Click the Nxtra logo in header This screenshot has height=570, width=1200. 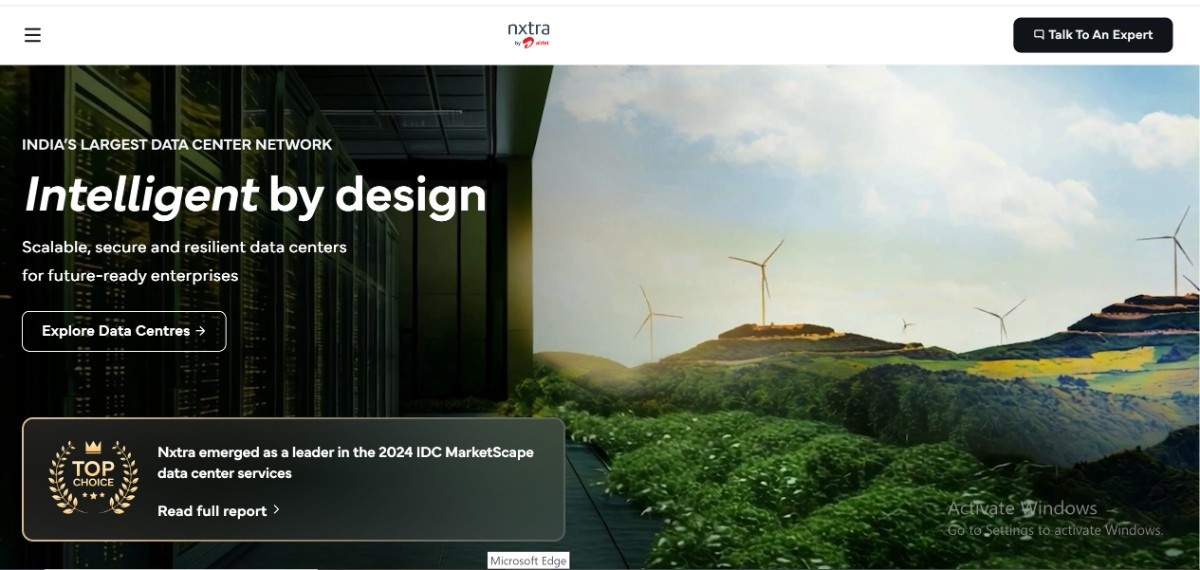pyautogui.click(x=528, y=30)
